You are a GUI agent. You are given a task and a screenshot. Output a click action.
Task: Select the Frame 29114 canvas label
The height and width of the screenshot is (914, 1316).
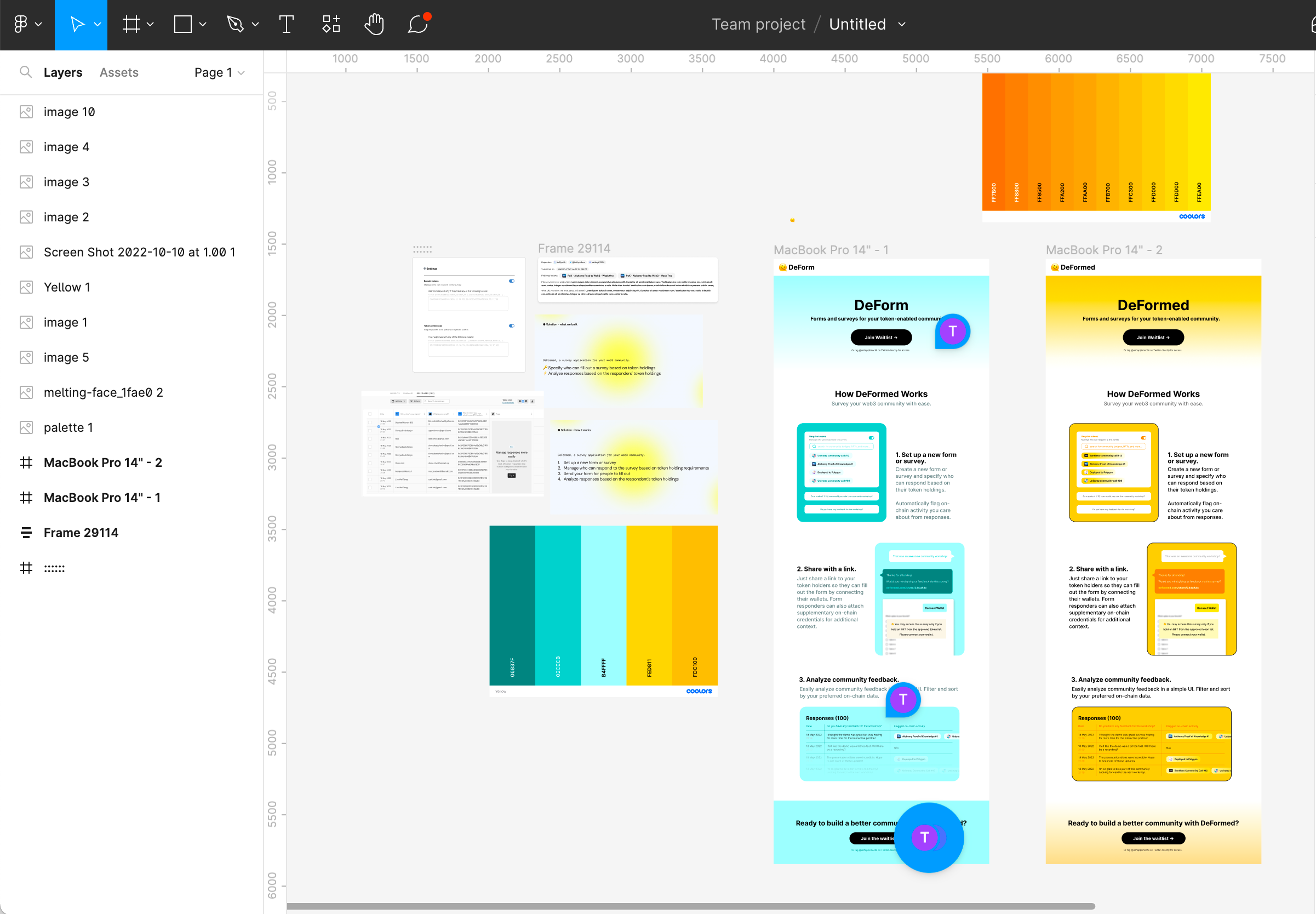pos(574,248)
